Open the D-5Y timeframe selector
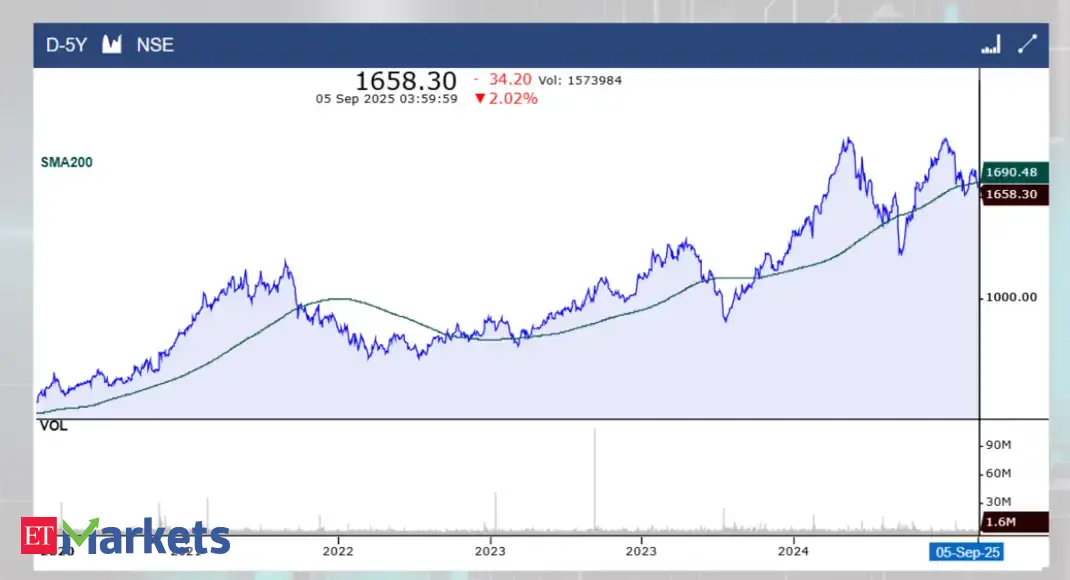 (64, 45)
